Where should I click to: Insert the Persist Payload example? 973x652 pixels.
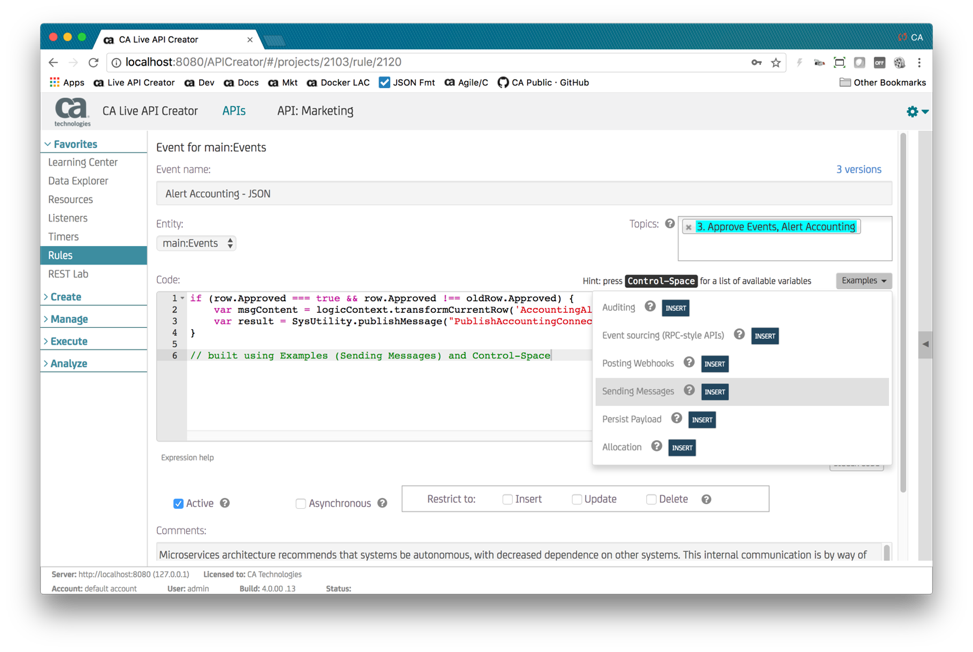[702, 419]
